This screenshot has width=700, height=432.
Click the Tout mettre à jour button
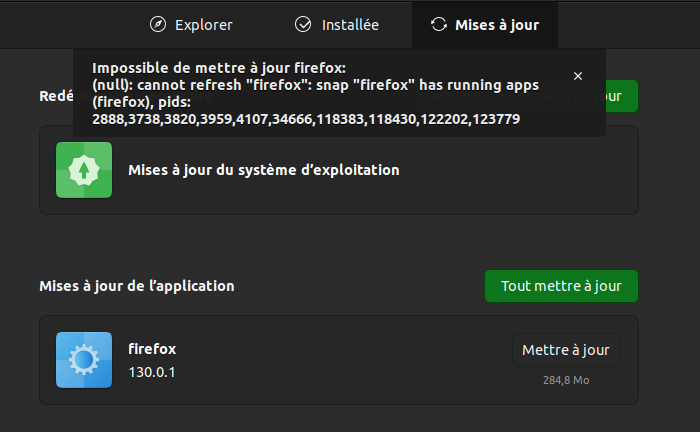[561, 286]
